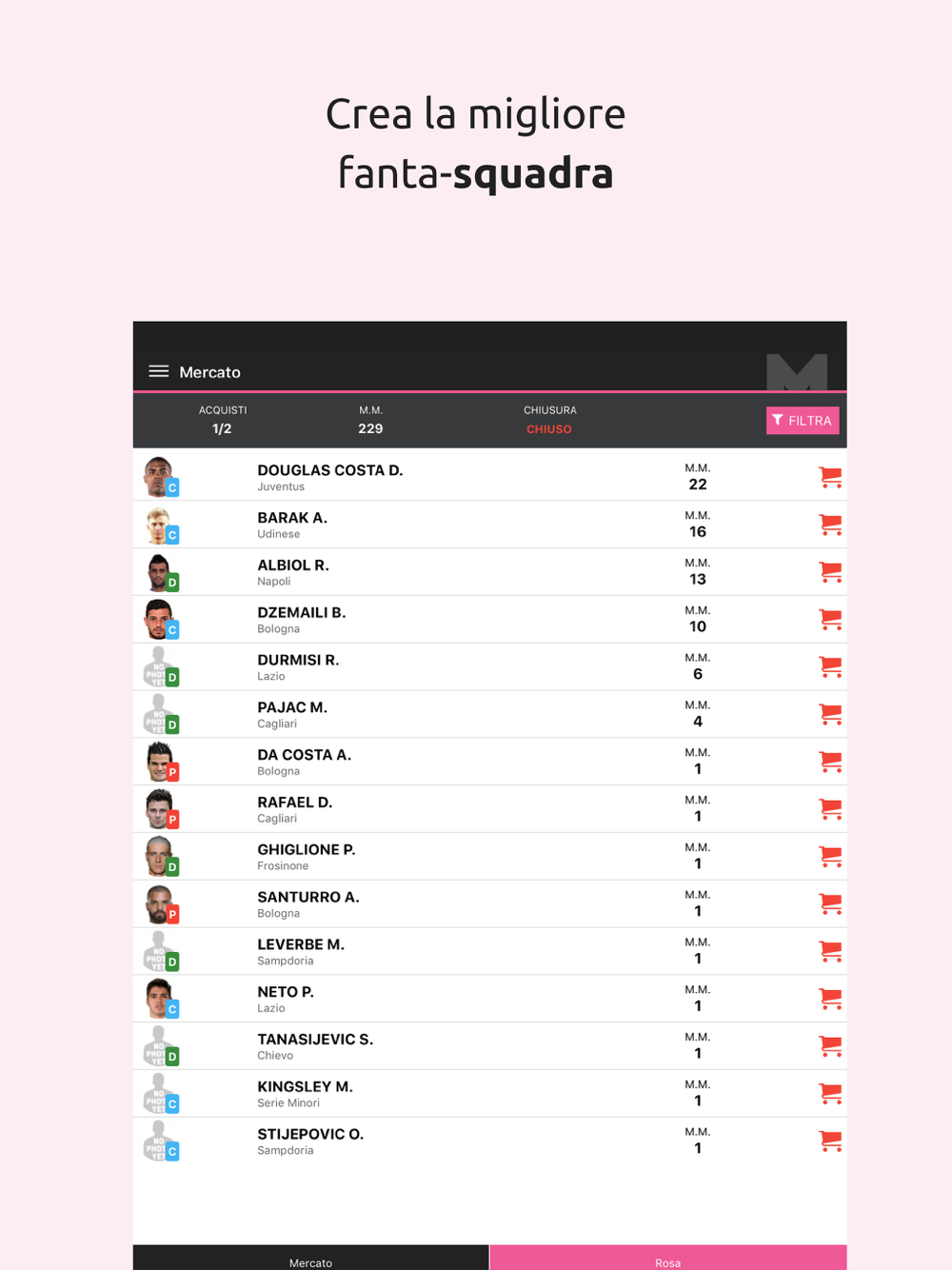Tap the cart icon for Tanasijevic S.
This screenshot has height=1270, width=952.
click(x=830, y=1046)
